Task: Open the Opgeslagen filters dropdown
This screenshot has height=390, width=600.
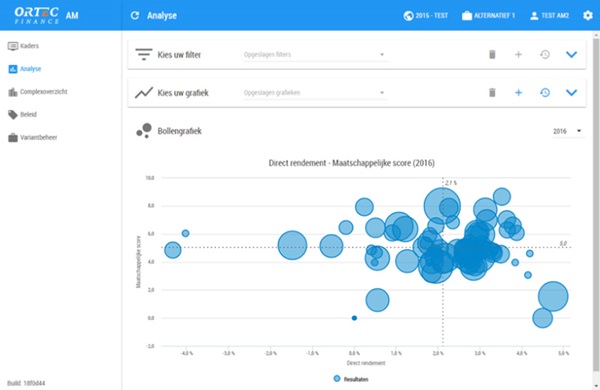Action: 315,55
